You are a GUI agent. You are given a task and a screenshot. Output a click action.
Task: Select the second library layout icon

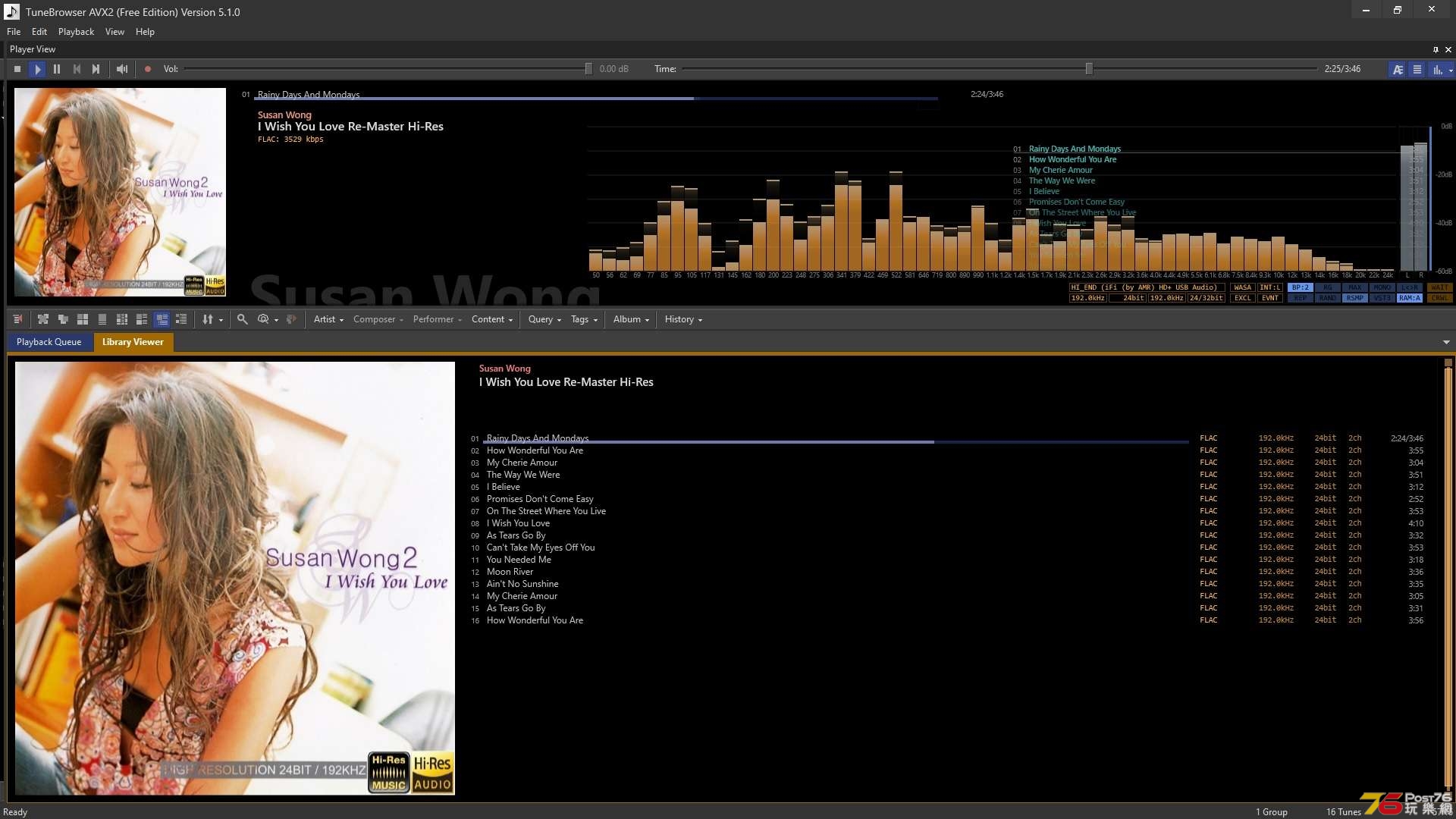coord(43,319)
